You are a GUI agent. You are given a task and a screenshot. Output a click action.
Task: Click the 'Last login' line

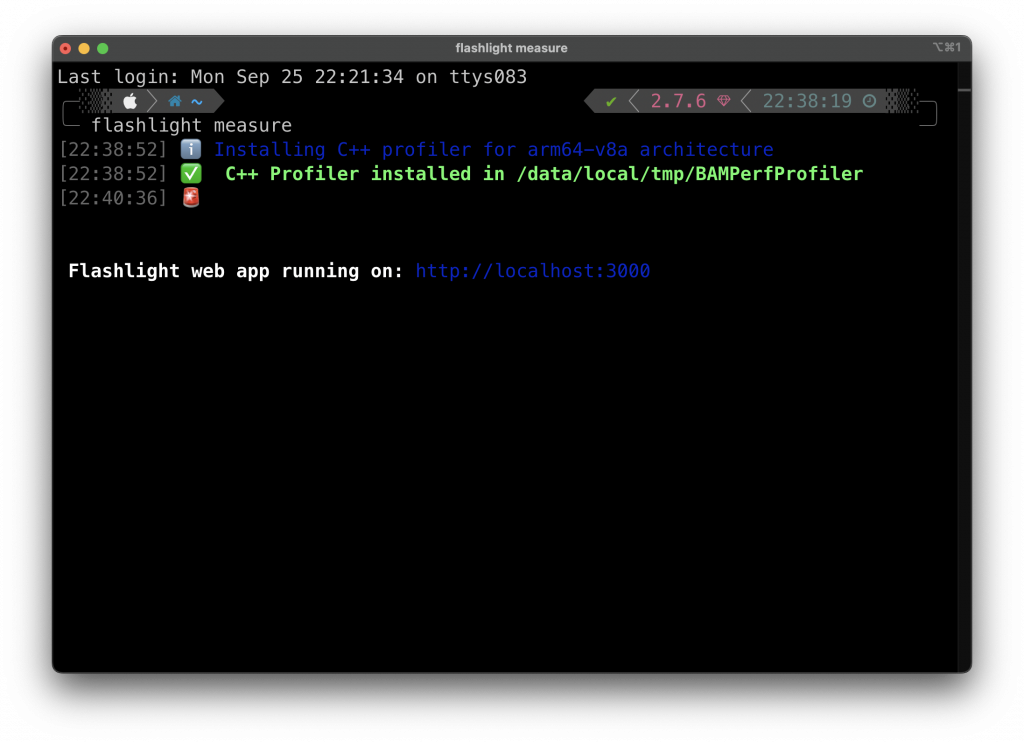tap(292, 76)
